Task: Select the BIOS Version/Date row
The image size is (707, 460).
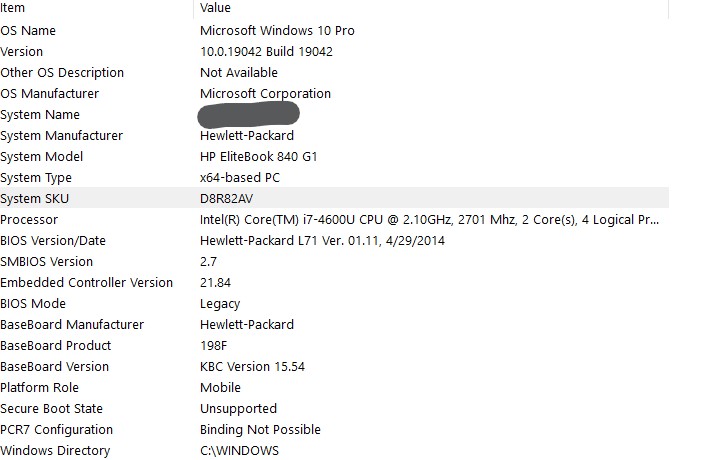Action: pos(334,240)
